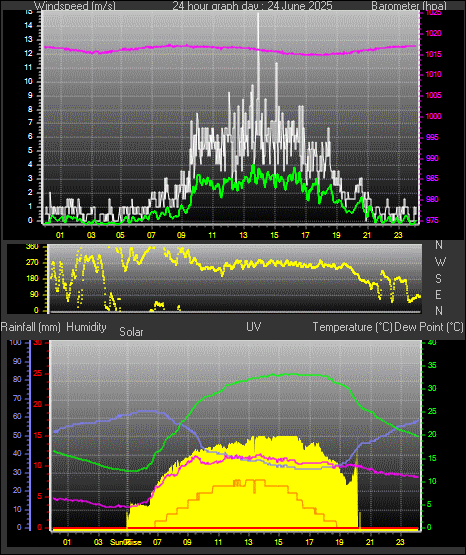The height and width of the screenshot is (555, 466).
Task: Click the S compass label on direction graph
Action: 438,279
